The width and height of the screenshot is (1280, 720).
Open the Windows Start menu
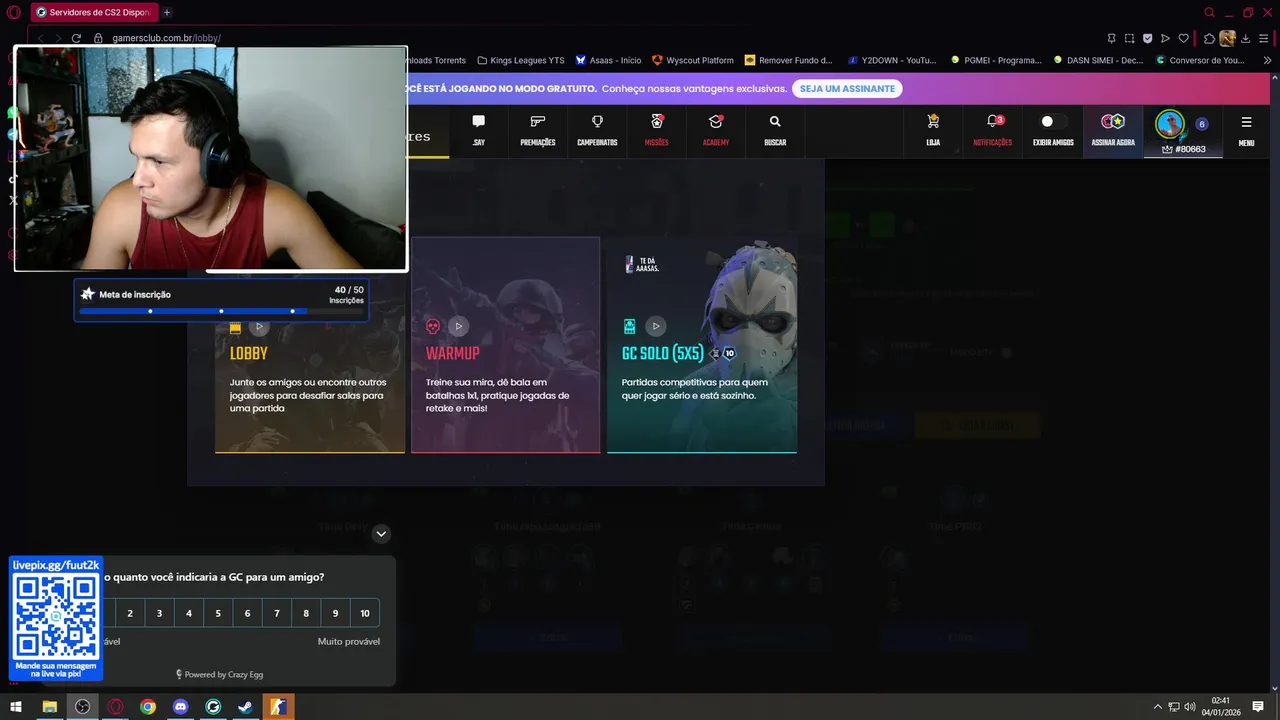point(15,707)
